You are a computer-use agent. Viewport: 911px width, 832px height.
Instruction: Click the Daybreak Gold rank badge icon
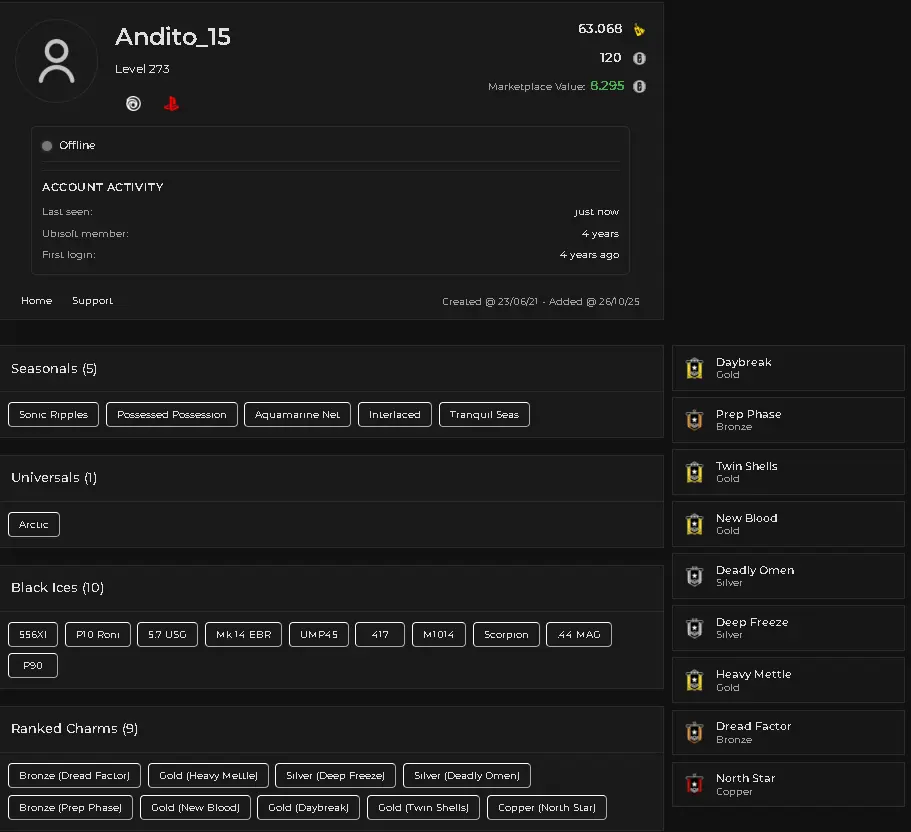(695, 368)
